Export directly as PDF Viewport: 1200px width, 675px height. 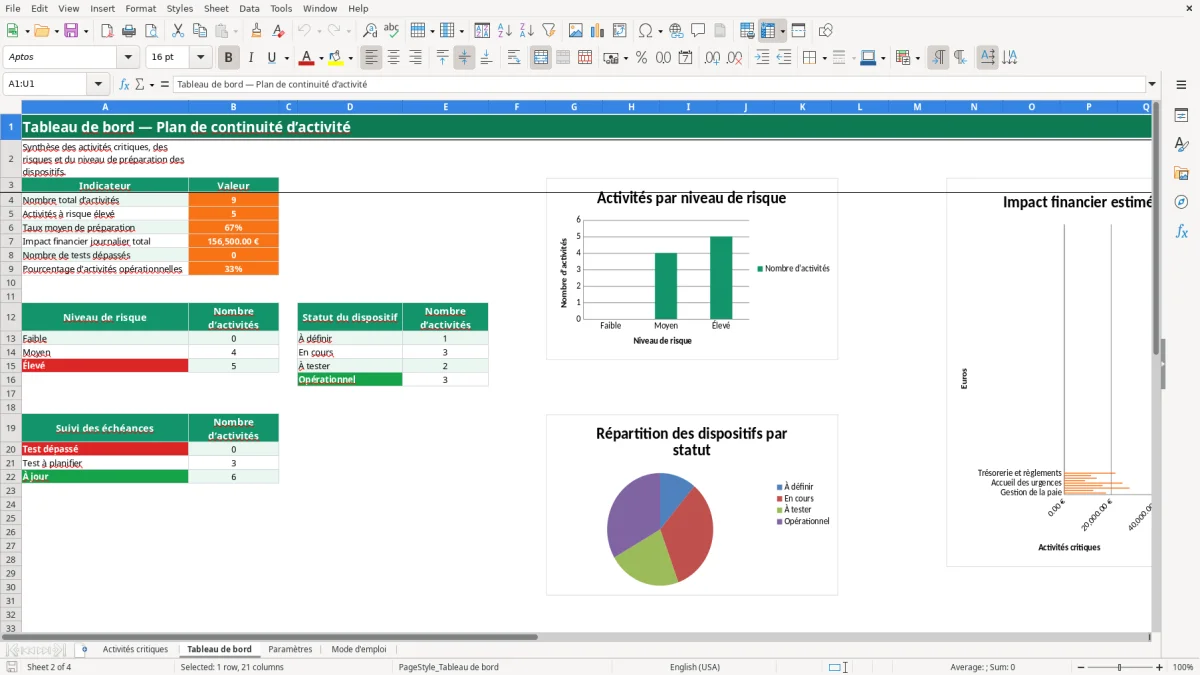pos(107,31)
